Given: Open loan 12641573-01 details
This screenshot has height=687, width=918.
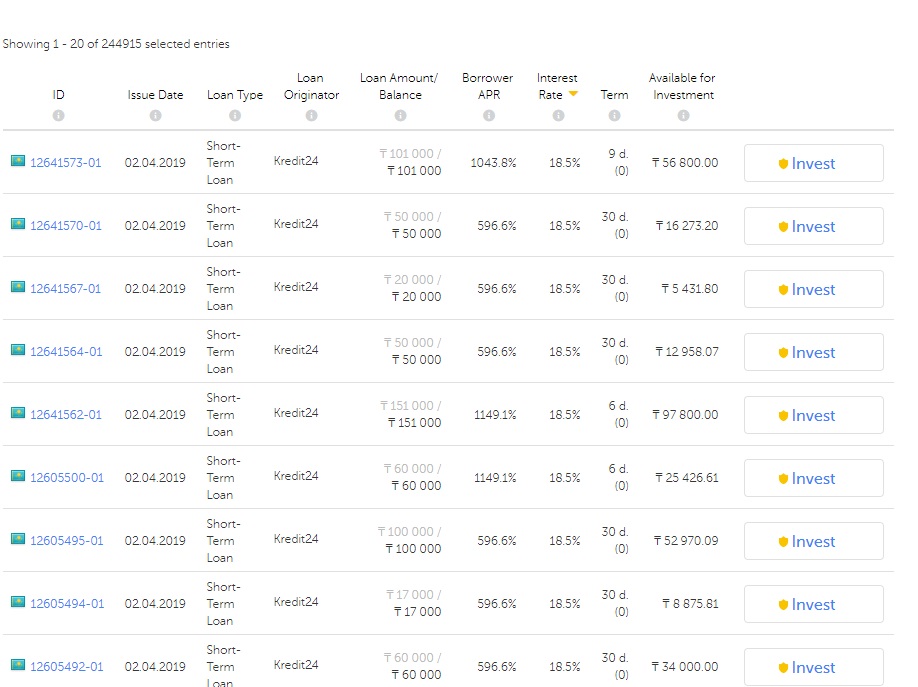Looking at the screenshot, I should (x=66, y=163).
